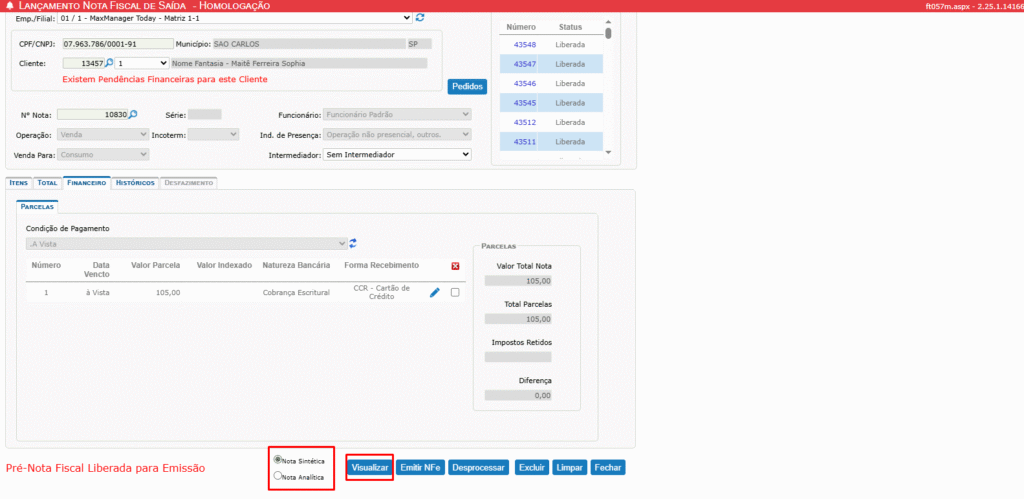Select the Nota Sintética radio option
The width and height of the screenshot is (1024, 499).
(x=278, y=460)
